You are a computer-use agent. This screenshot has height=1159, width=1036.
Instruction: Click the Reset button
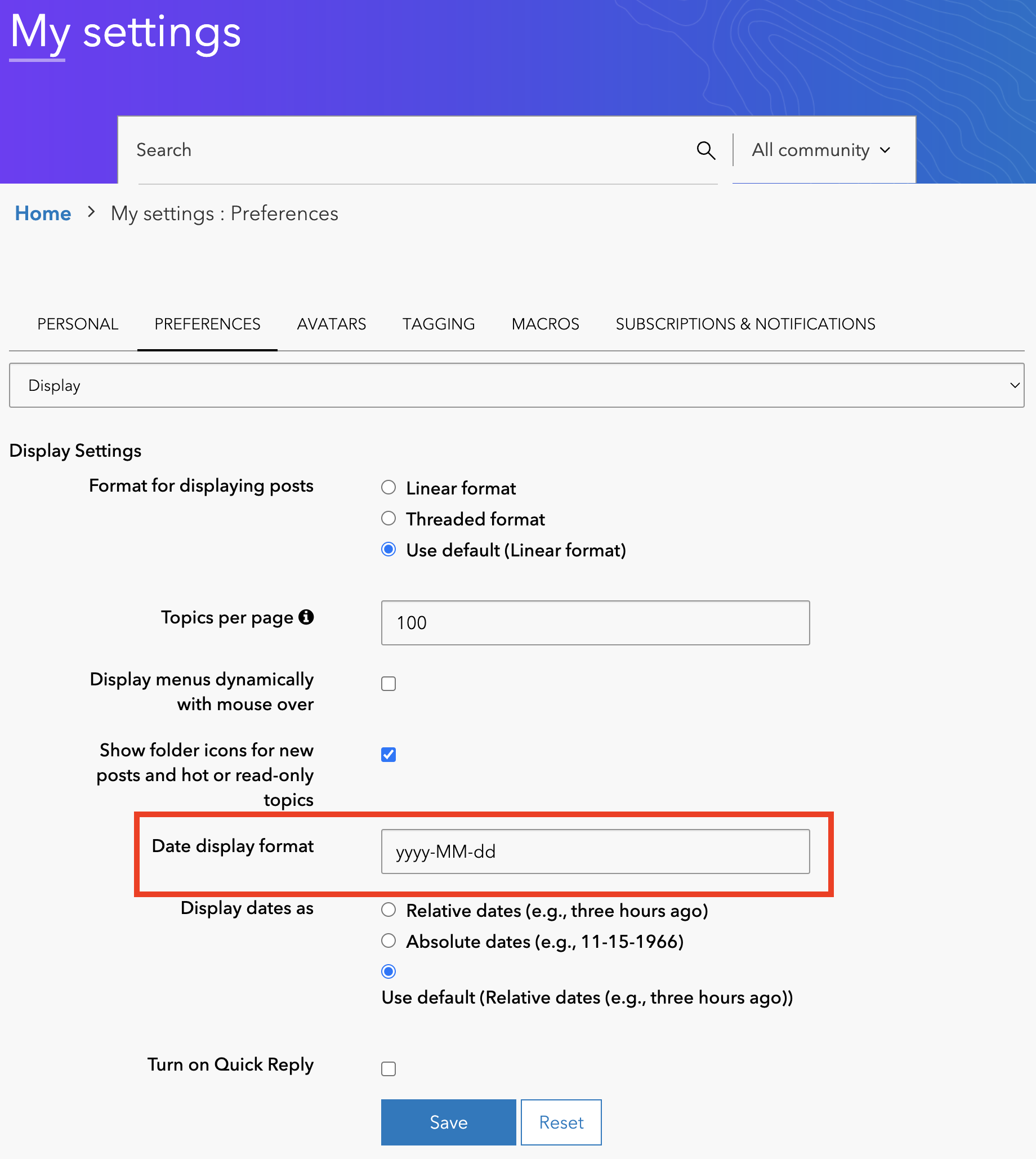tap(561, 1122)
